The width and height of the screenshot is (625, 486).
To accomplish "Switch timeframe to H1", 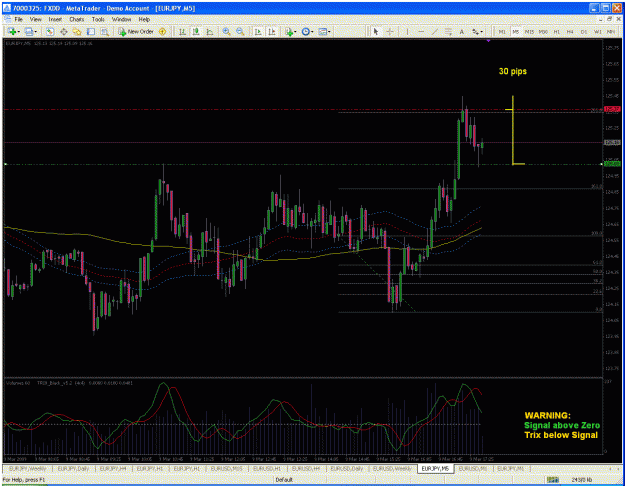I will click(x=556, y=31).
